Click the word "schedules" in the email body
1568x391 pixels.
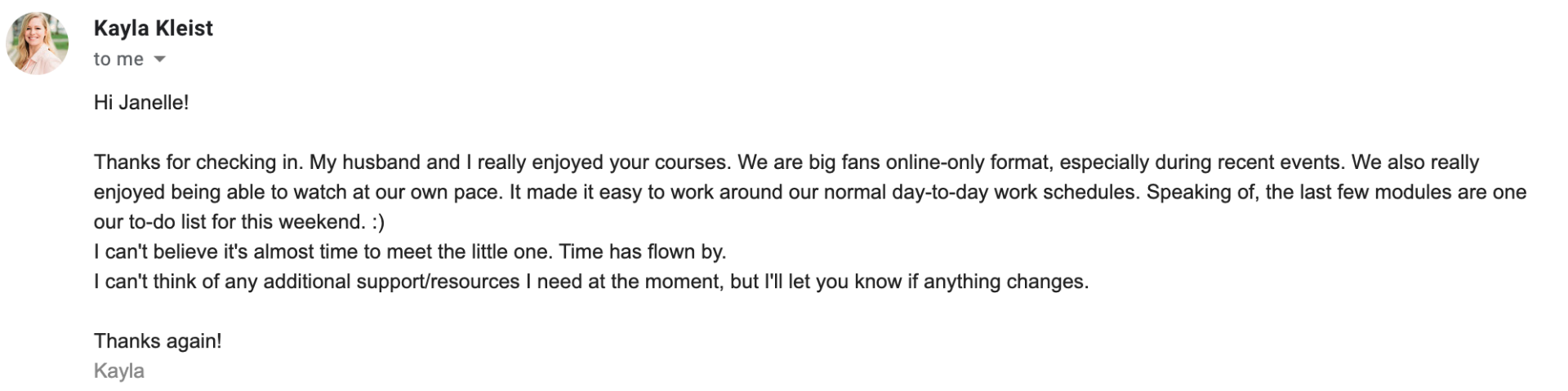(x=1089, y=193)
